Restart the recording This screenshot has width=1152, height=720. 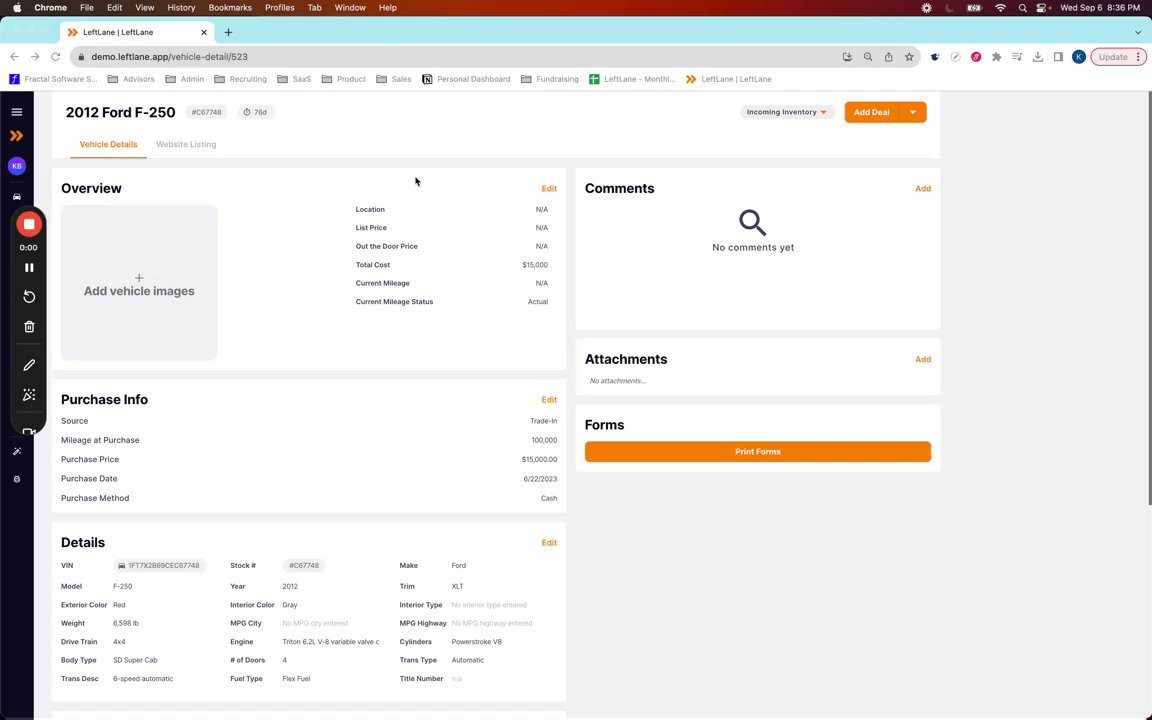click(29, 297)
